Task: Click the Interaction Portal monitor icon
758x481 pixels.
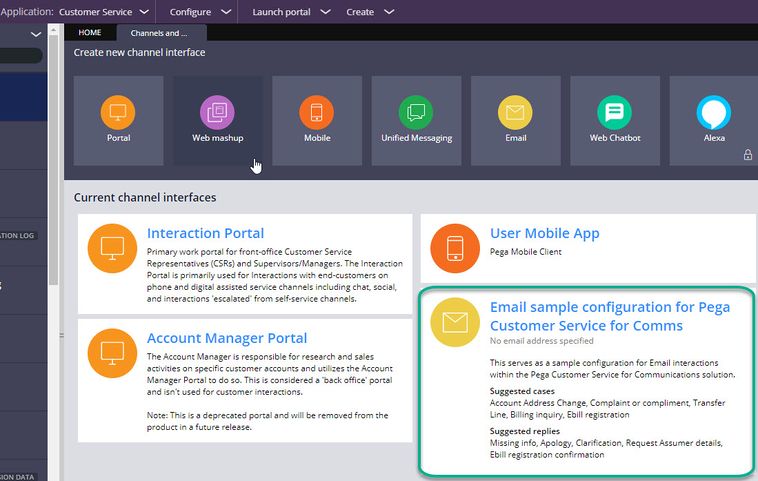Action: 112,248
